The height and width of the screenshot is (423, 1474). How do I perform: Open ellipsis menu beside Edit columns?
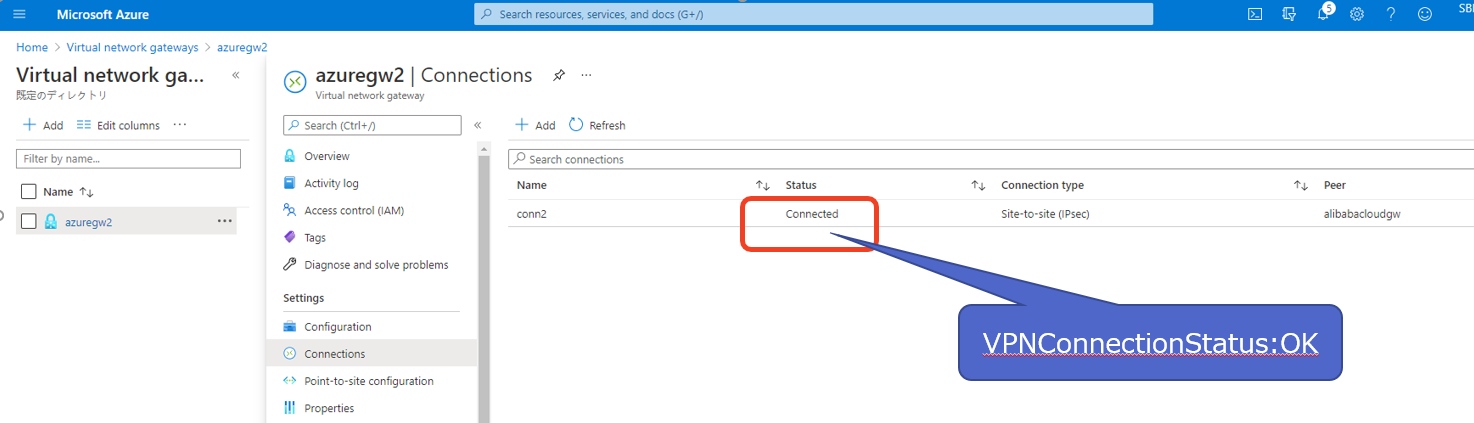[x=180, y=125]
